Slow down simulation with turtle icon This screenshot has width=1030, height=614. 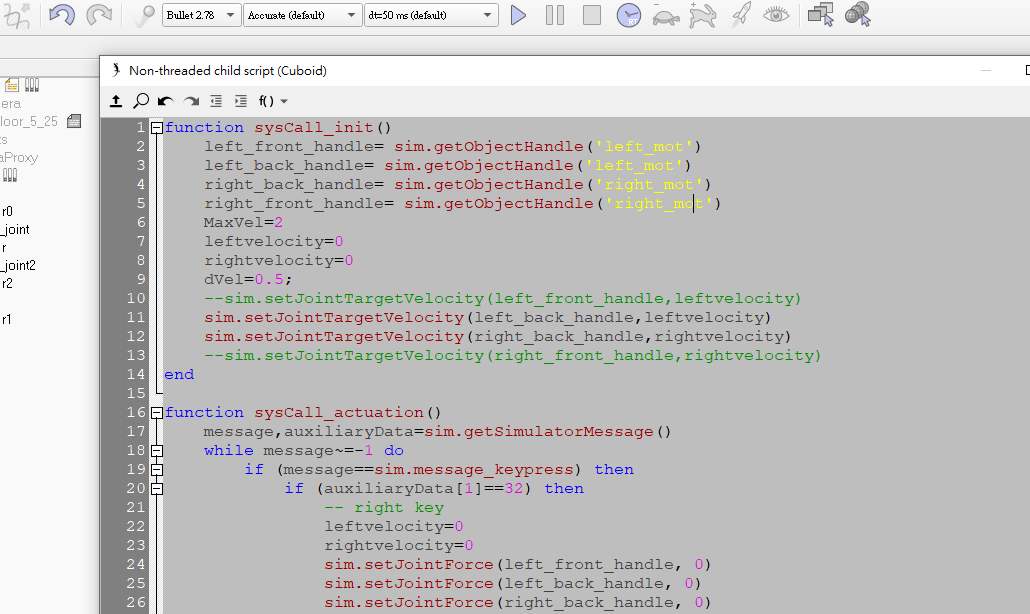pos(665,15)
